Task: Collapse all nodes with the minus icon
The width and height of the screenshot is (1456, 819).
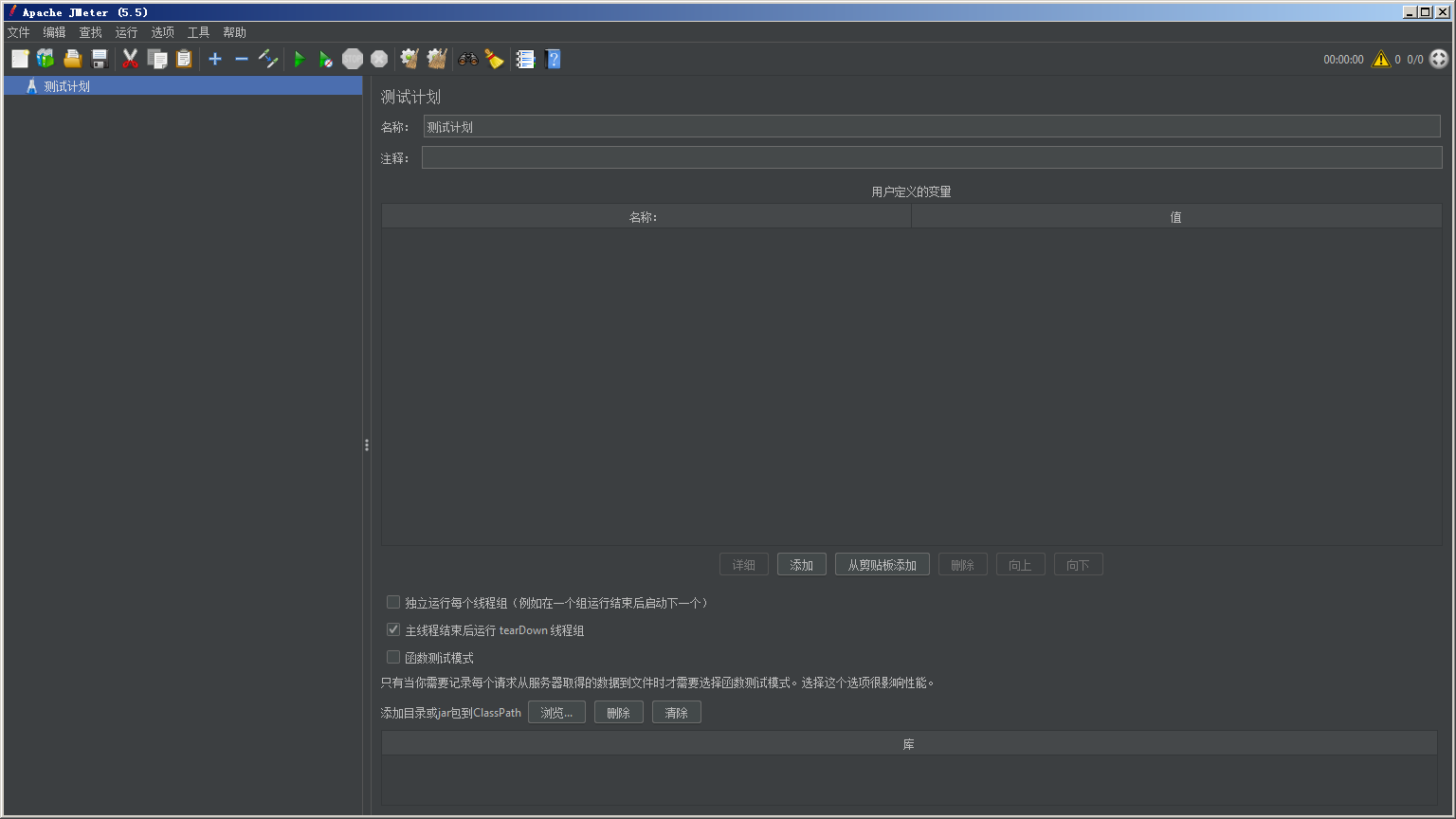Action: pos(242,59)
